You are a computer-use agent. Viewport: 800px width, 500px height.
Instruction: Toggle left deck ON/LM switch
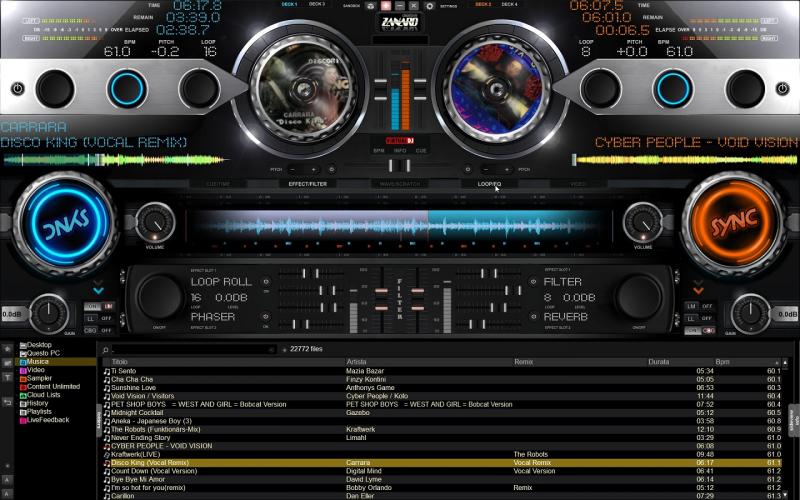click(x=99, y=307)
